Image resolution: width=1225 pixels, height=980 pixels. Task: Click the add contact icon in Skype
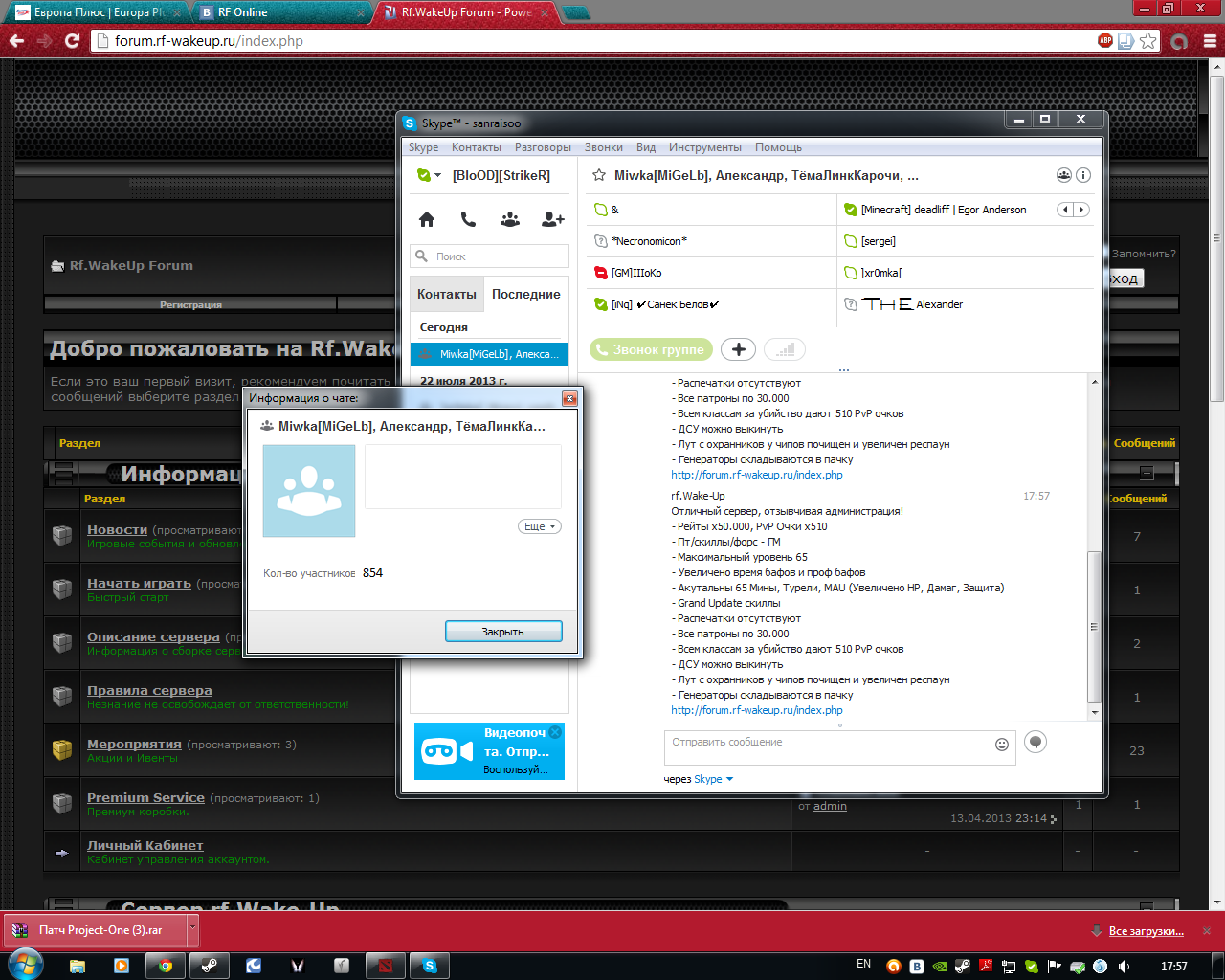pos(553,219)
